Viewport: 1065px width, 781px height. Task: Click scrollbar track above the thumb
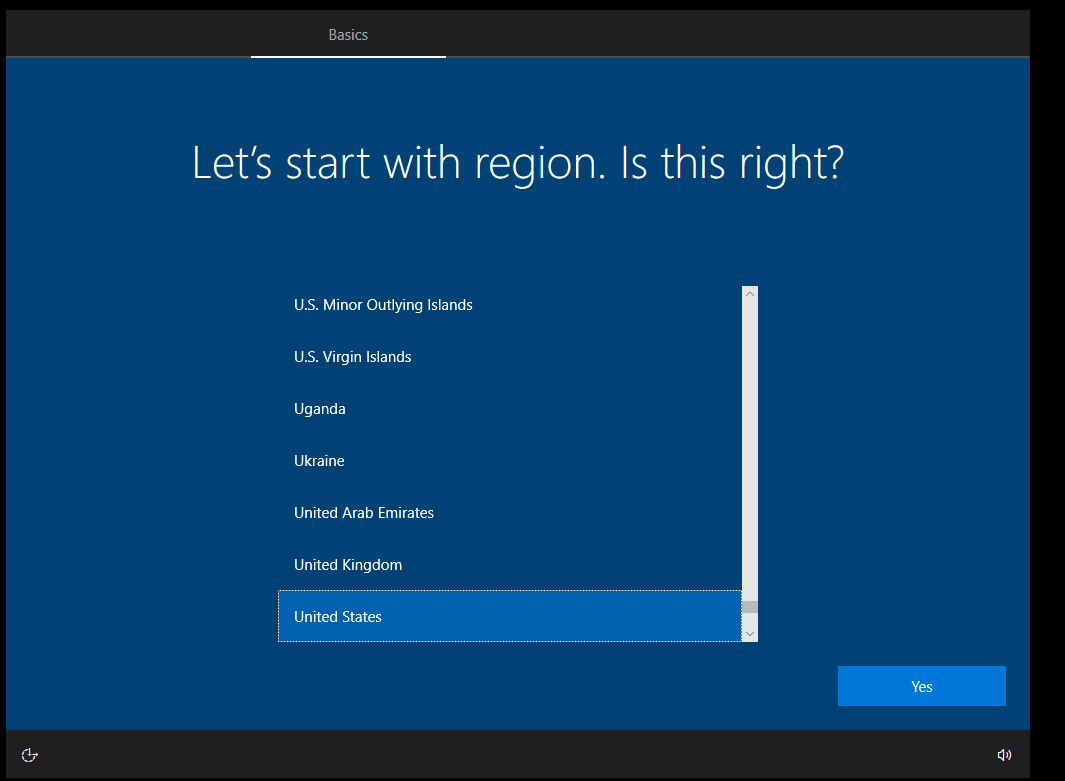750,450
